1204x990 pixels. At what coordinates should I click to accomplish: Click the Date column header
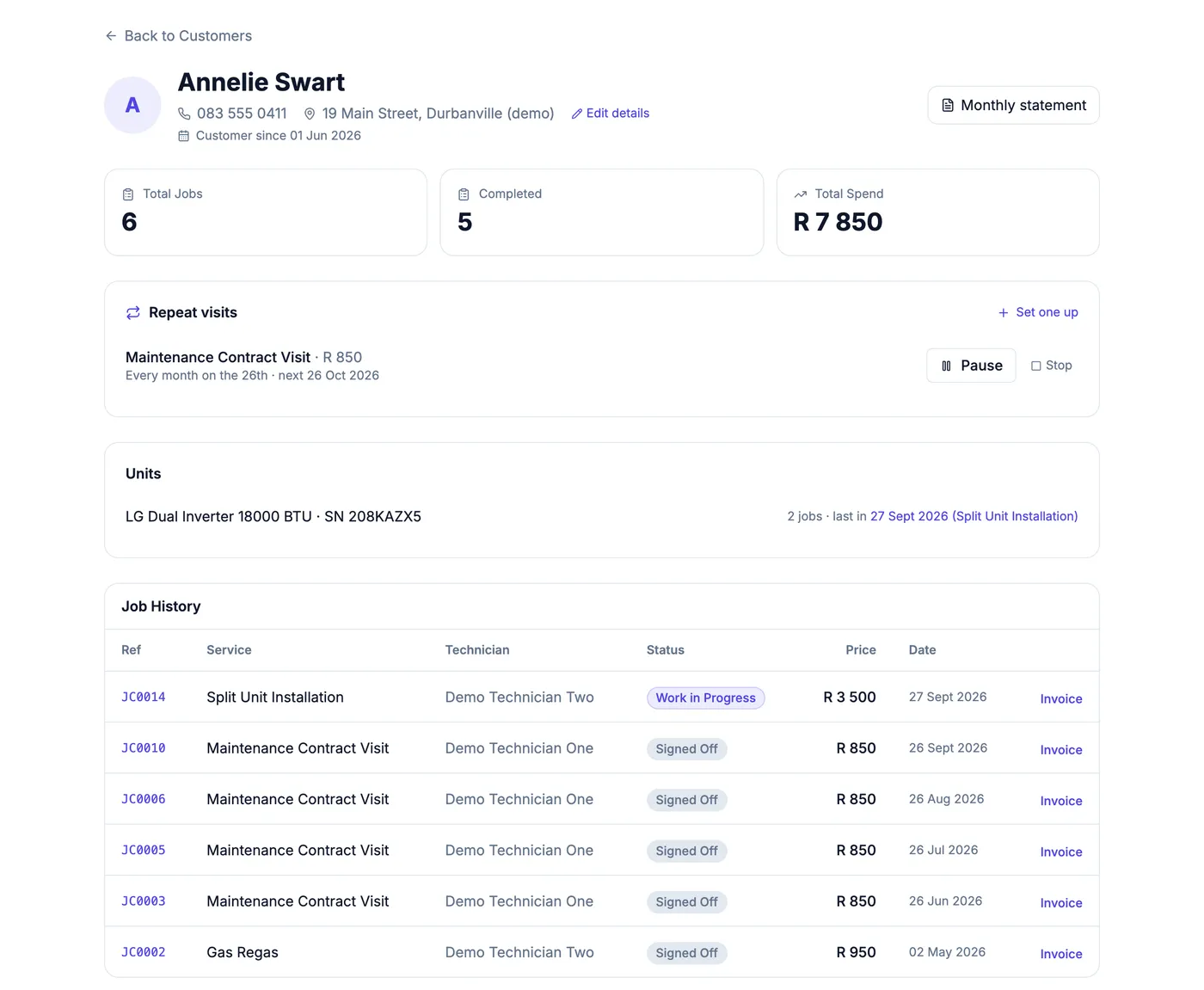923,650
